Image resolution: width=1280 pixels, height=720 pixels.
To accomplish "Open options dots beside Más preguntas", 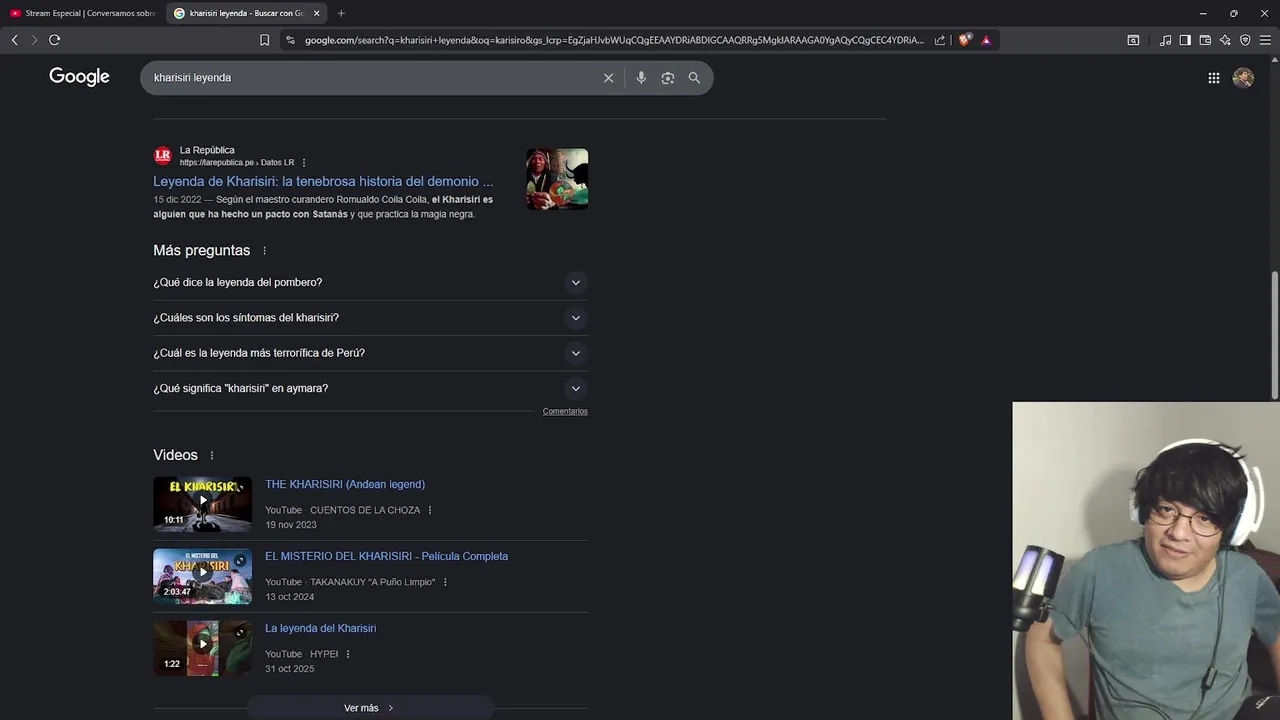I will tap(264, 251).
